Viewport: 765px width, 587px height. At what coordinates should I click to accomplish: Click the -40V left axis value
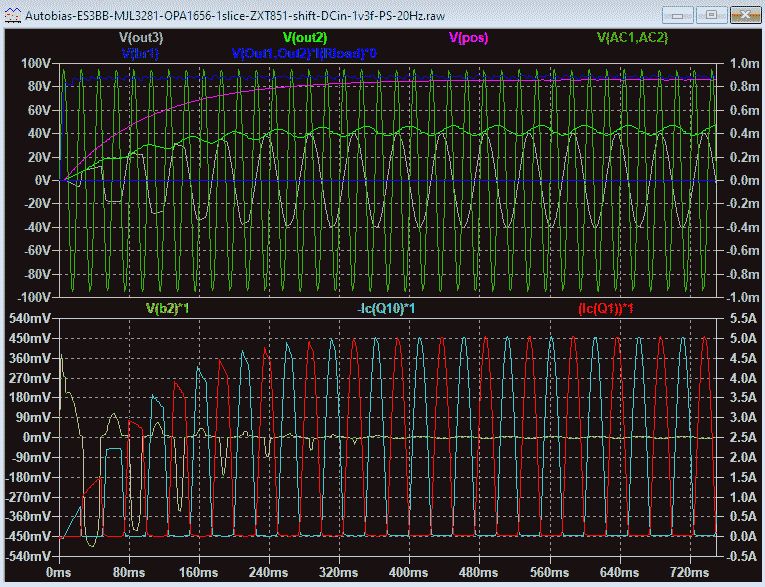click(37, 227)
